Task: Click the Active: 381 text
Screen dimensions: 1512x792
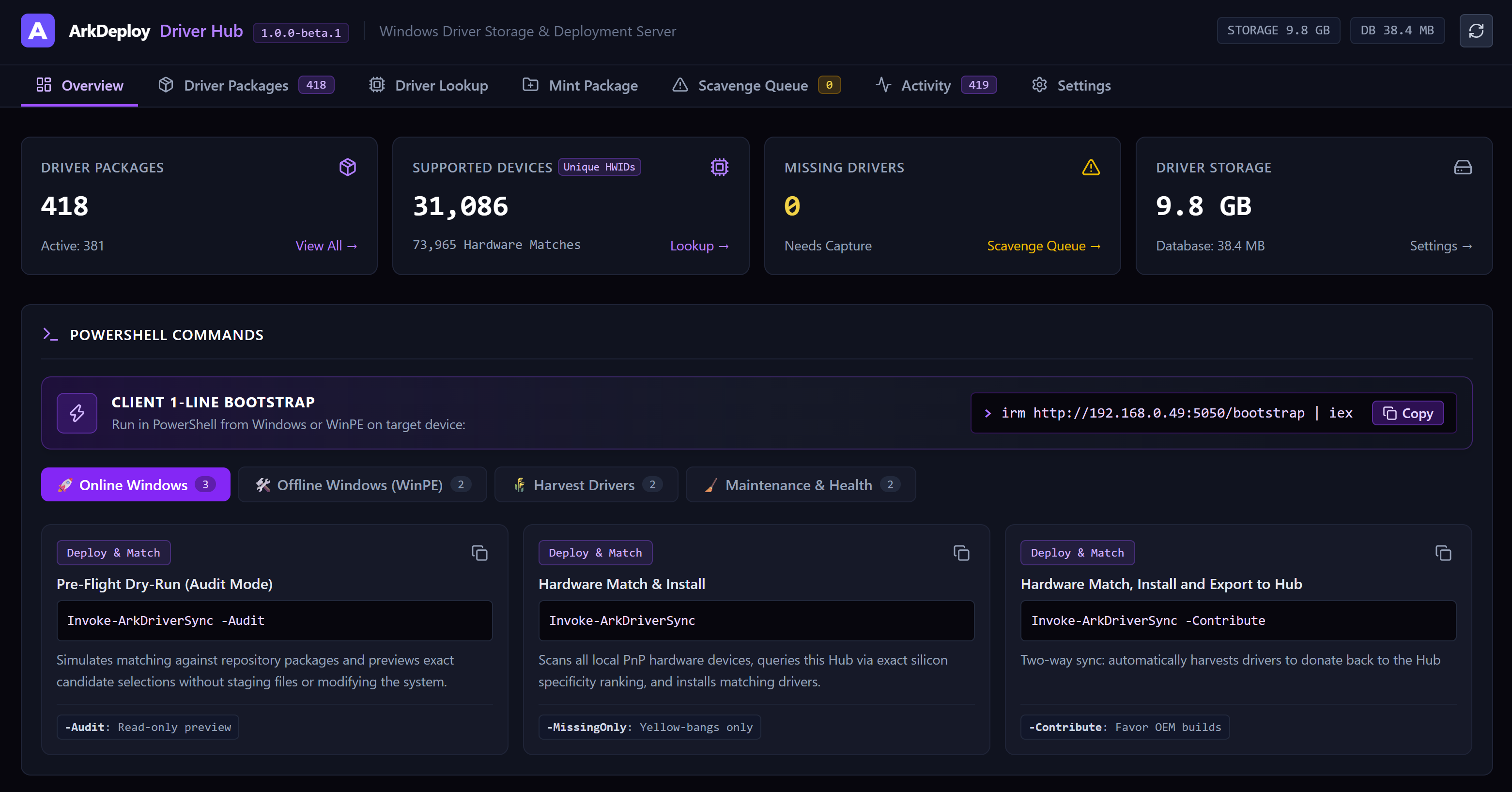Action: 73,246
